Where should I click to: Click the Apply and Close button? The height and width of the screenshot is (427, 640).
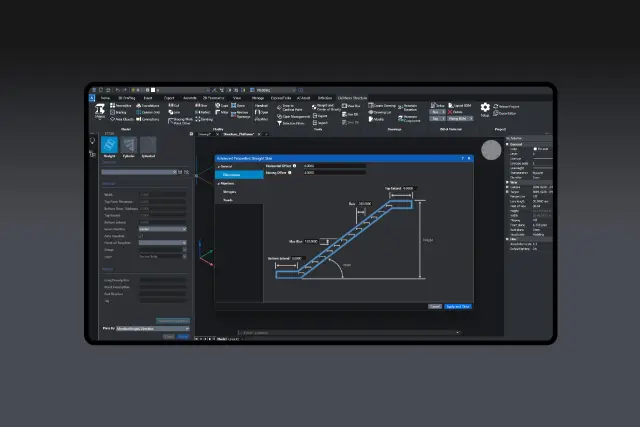click(x=458, y=306)
